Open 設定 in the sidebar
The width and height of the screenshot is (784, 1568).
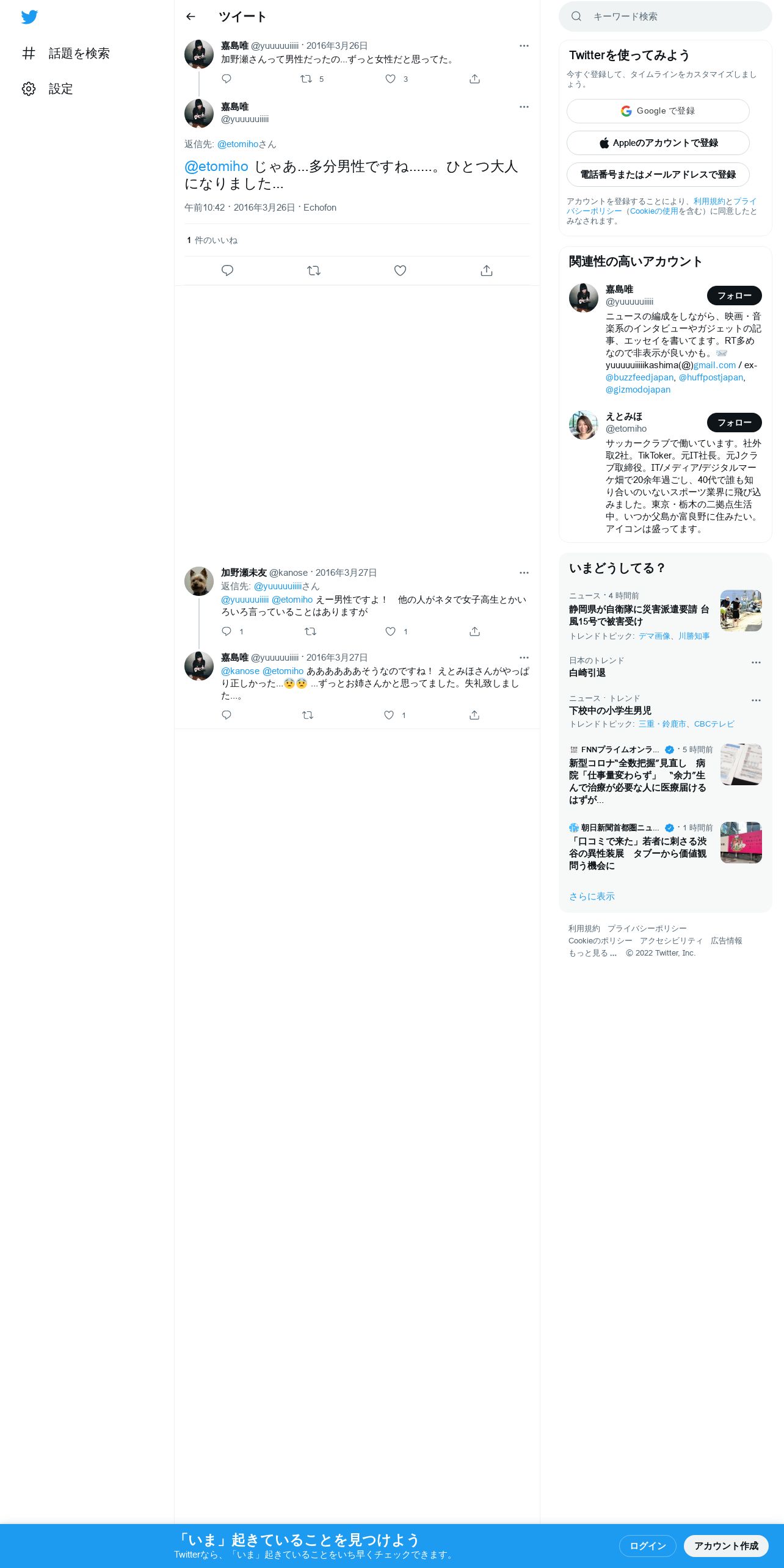point(48,89)
